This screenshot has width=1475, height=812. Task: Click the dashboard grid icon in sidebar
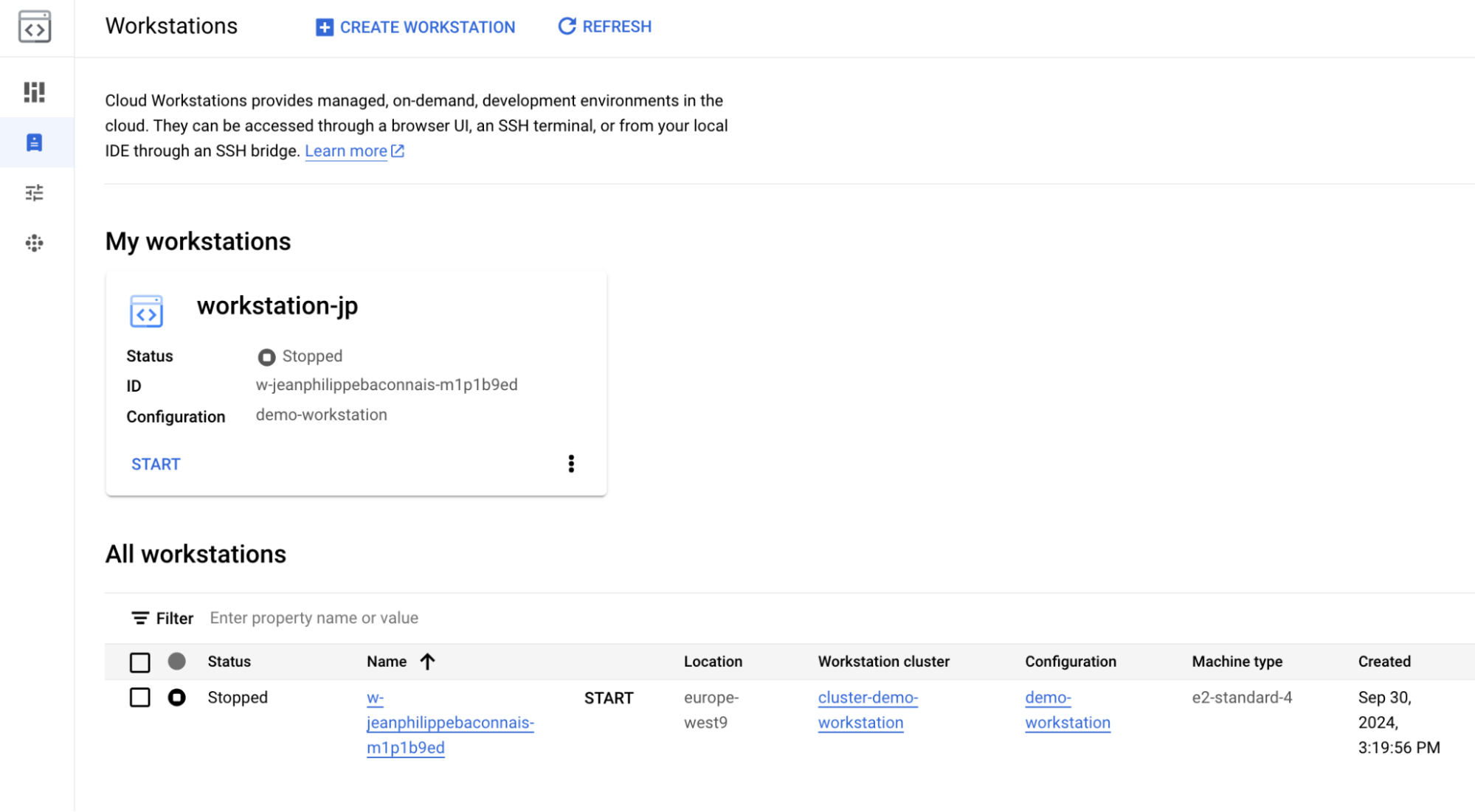coord(36,92)
